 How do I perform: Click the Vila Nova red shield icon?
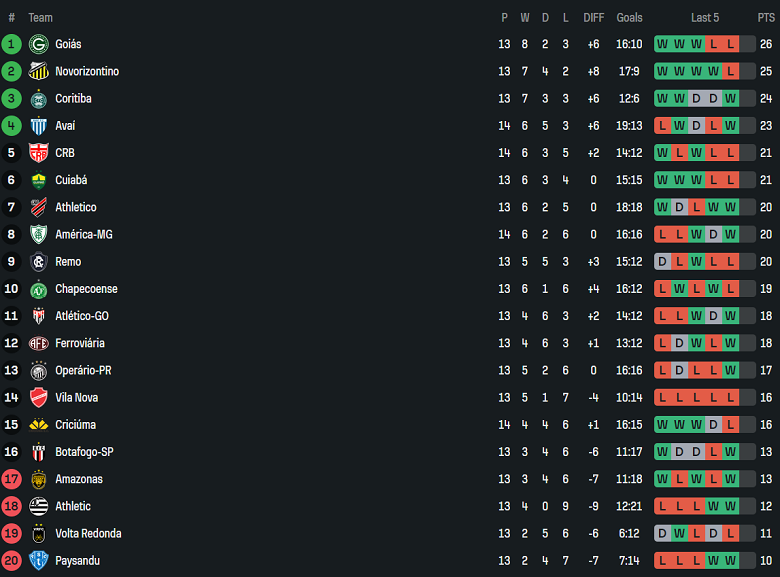(x=39, y=397)
